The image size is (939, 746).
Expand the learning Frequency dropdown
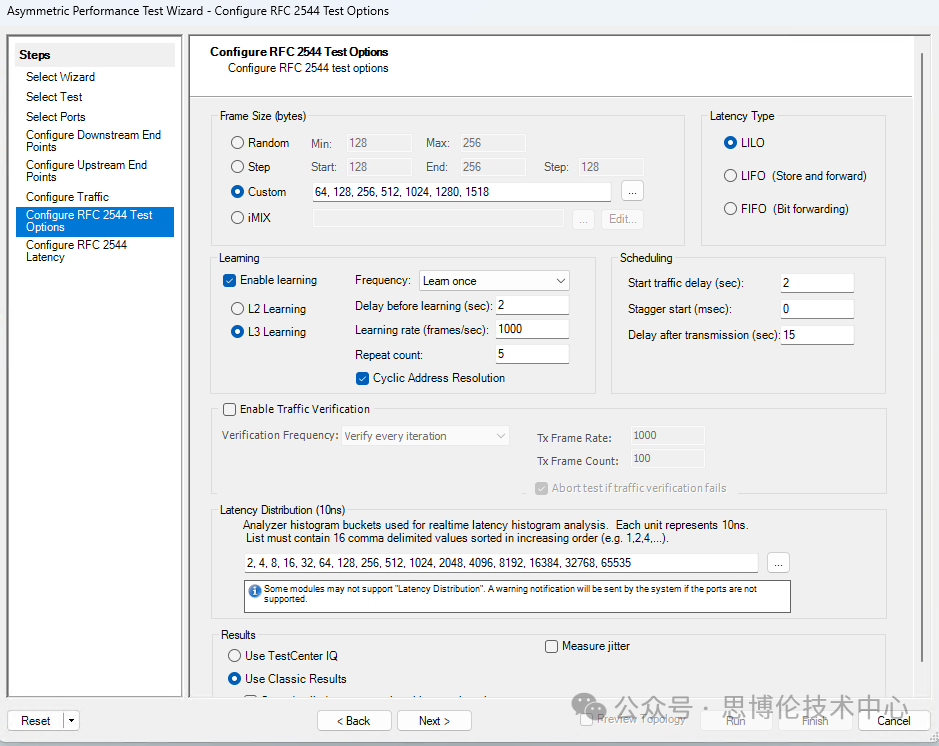coord(494,281)
